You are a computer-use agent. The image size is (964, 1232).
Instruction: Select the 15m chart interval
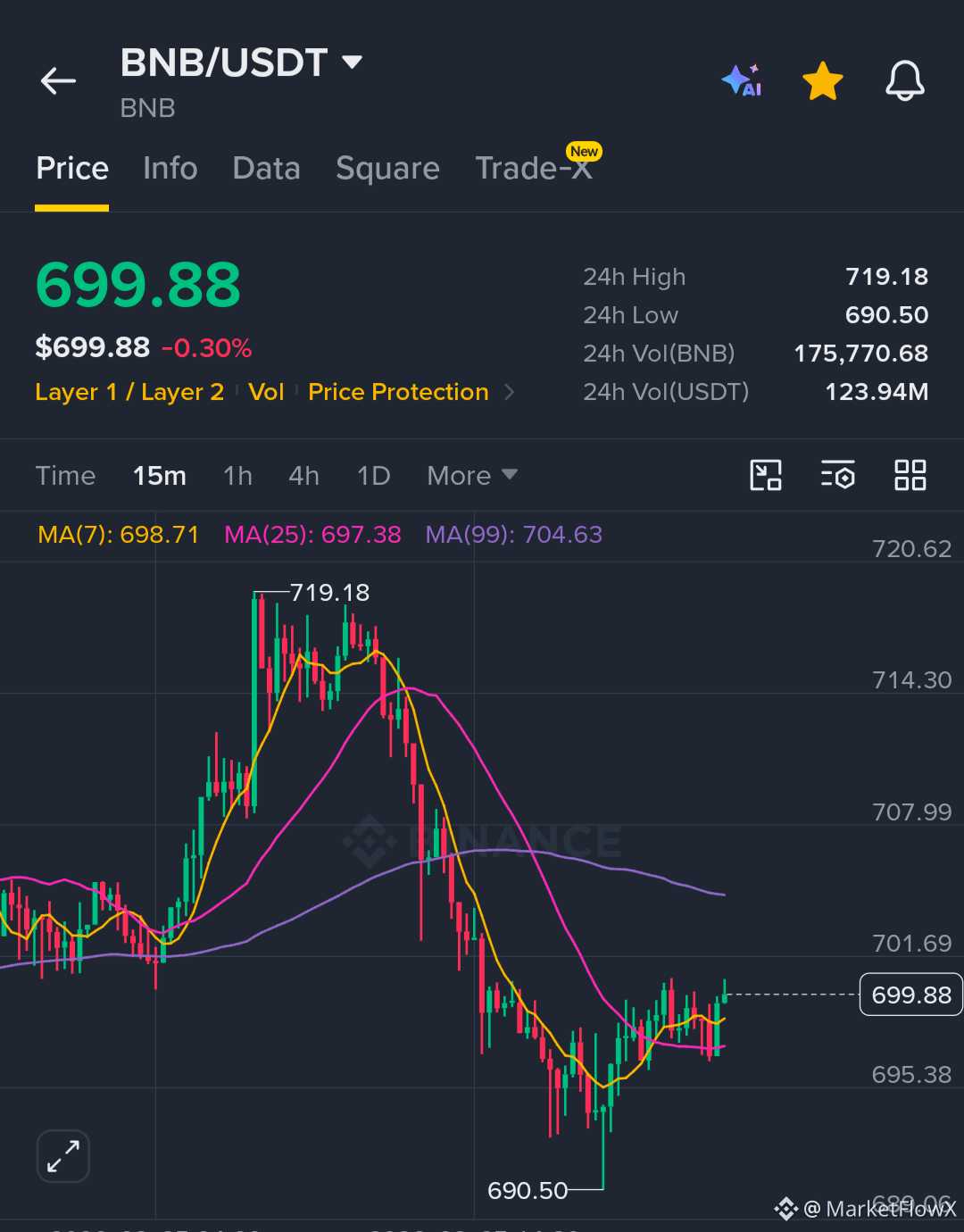click(x=160, y=476)
